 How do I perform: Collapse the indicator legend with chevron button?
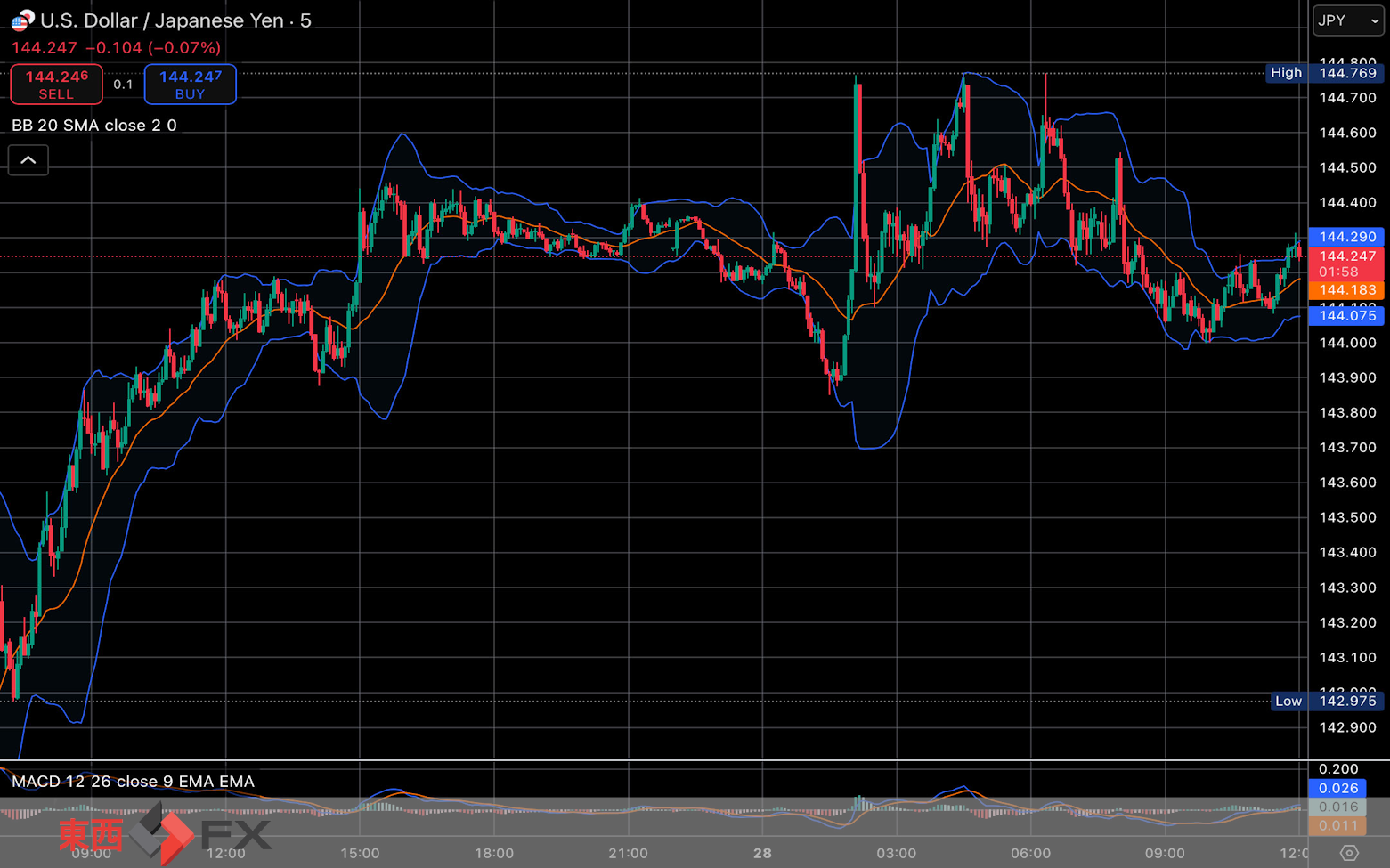pyautogui.click(x=28, y=160)
